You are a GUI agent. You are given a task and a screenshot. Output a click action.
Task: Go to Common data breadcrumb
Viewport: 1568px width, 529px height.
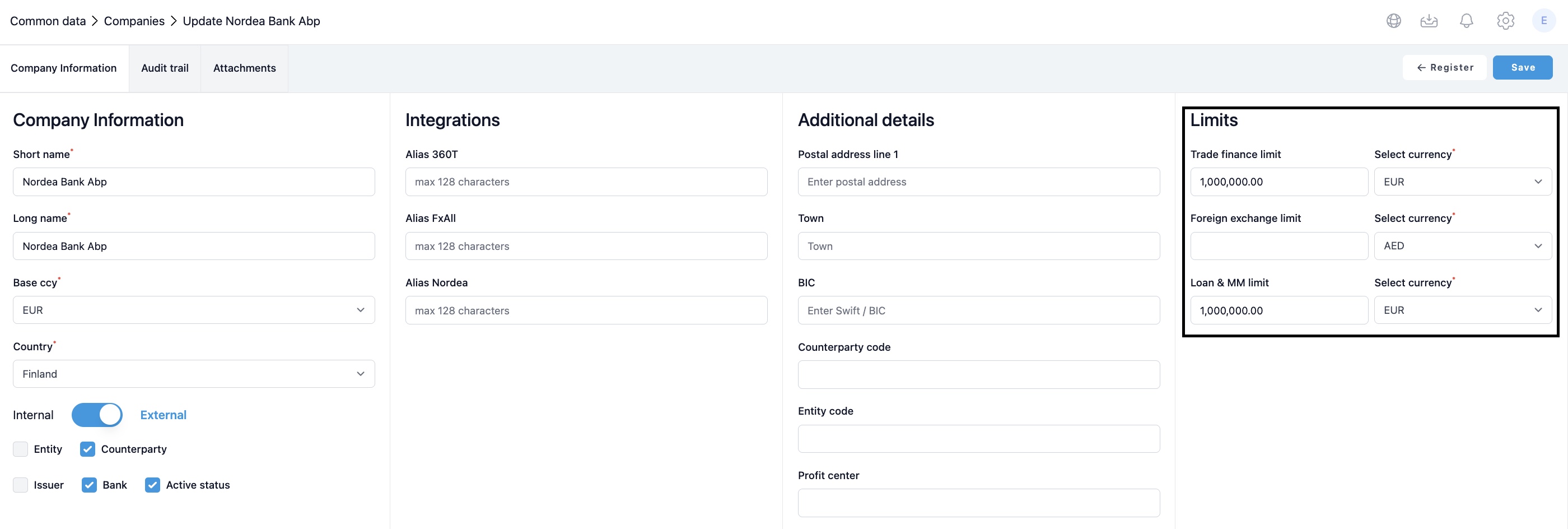(x=48, y=21)
